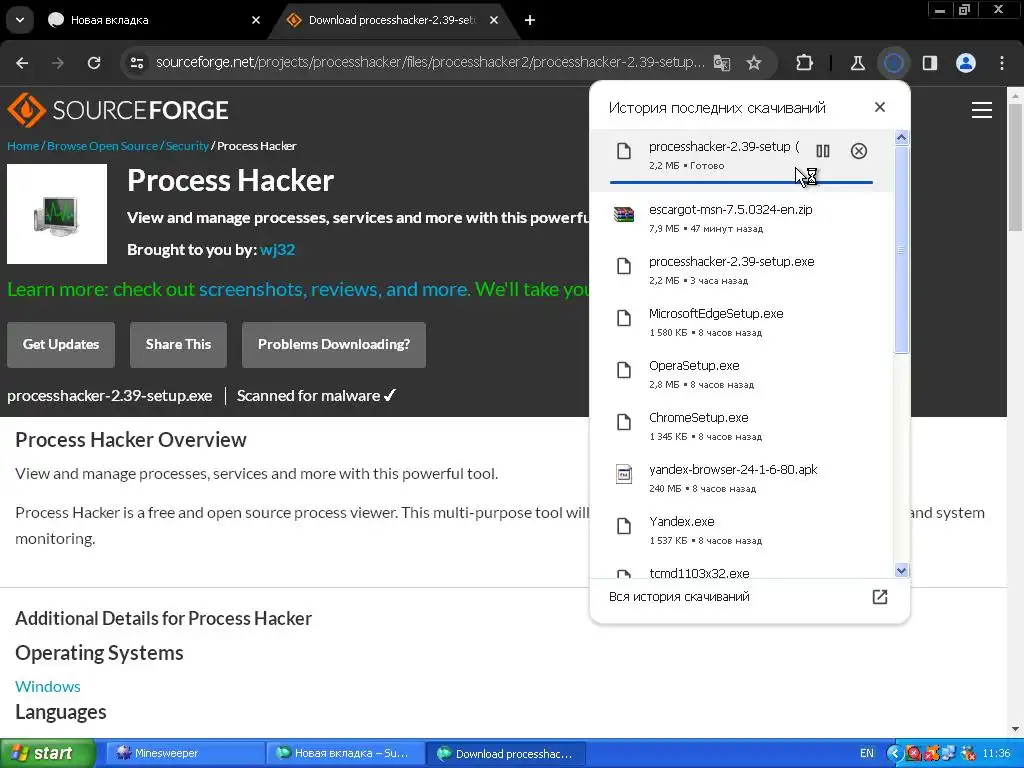Open escargot-msn-7.5.0324-en.zip archive icon
Viewport: 1024px width, 768px height.
624,214
